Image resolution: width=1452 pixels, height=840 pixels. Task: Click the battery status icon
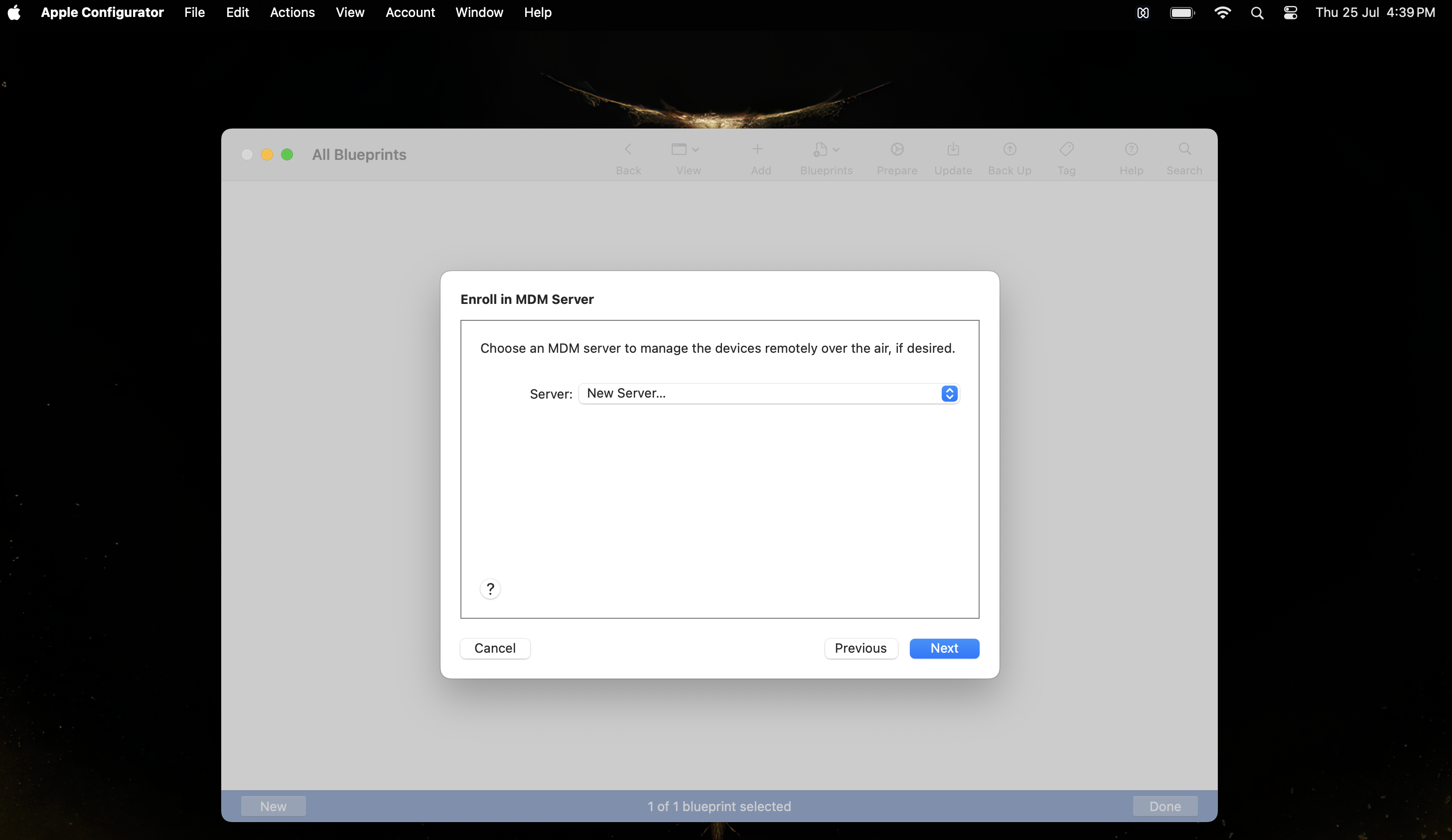point(1182,12)
